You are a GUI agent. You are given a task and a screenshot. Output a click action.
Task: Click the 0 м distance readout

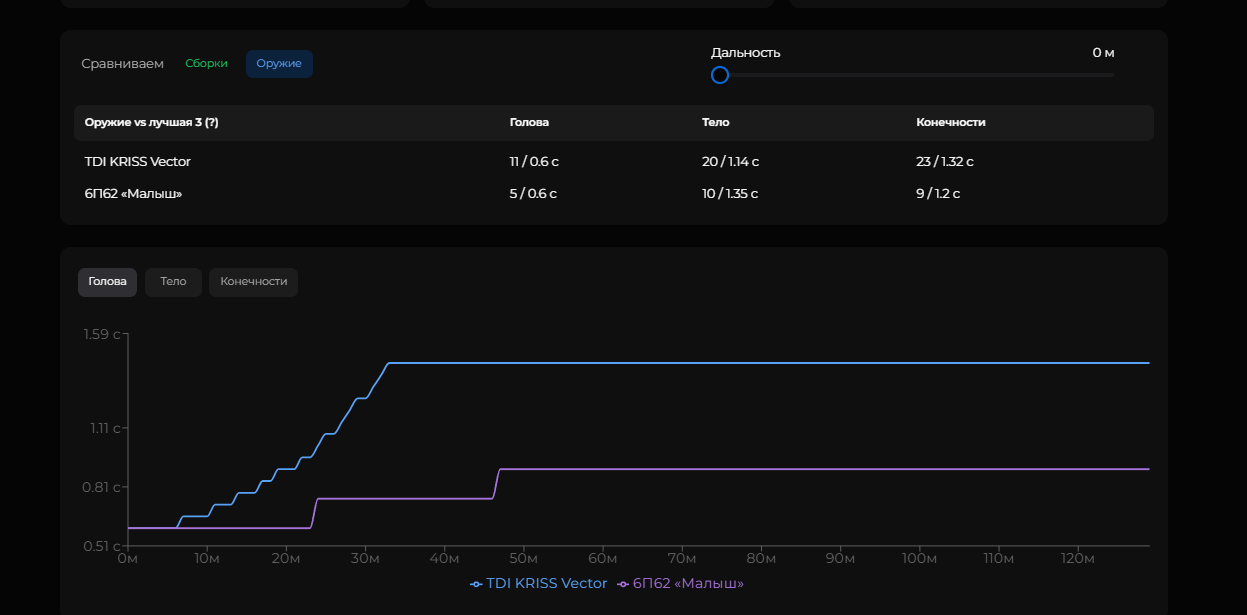1103,52
